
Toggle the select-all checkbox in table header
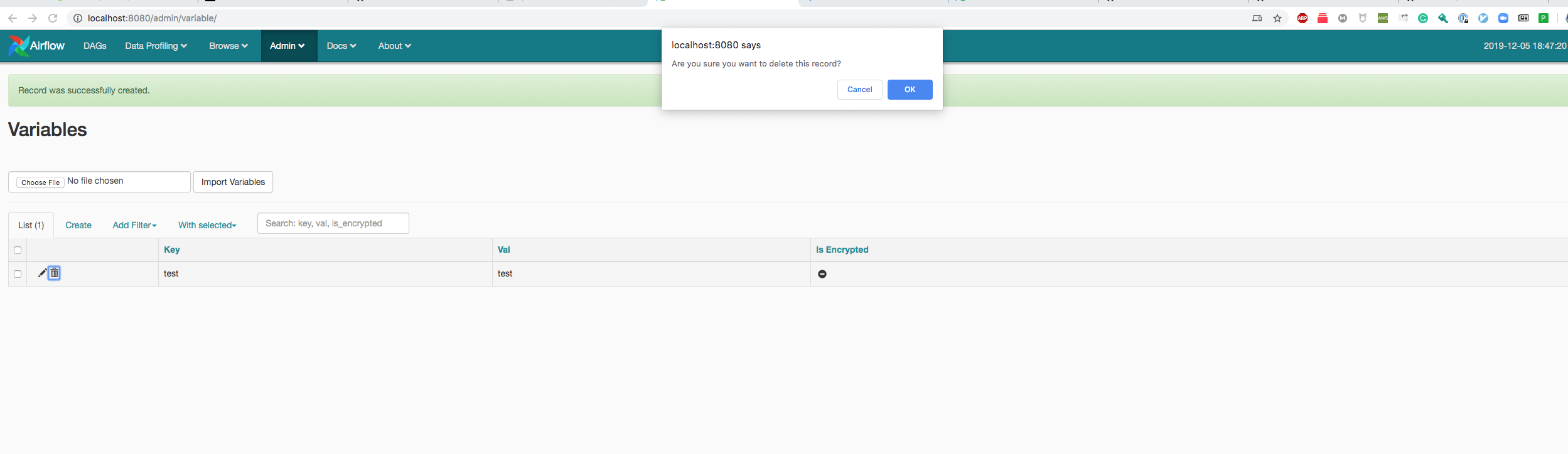click(18, 250)
